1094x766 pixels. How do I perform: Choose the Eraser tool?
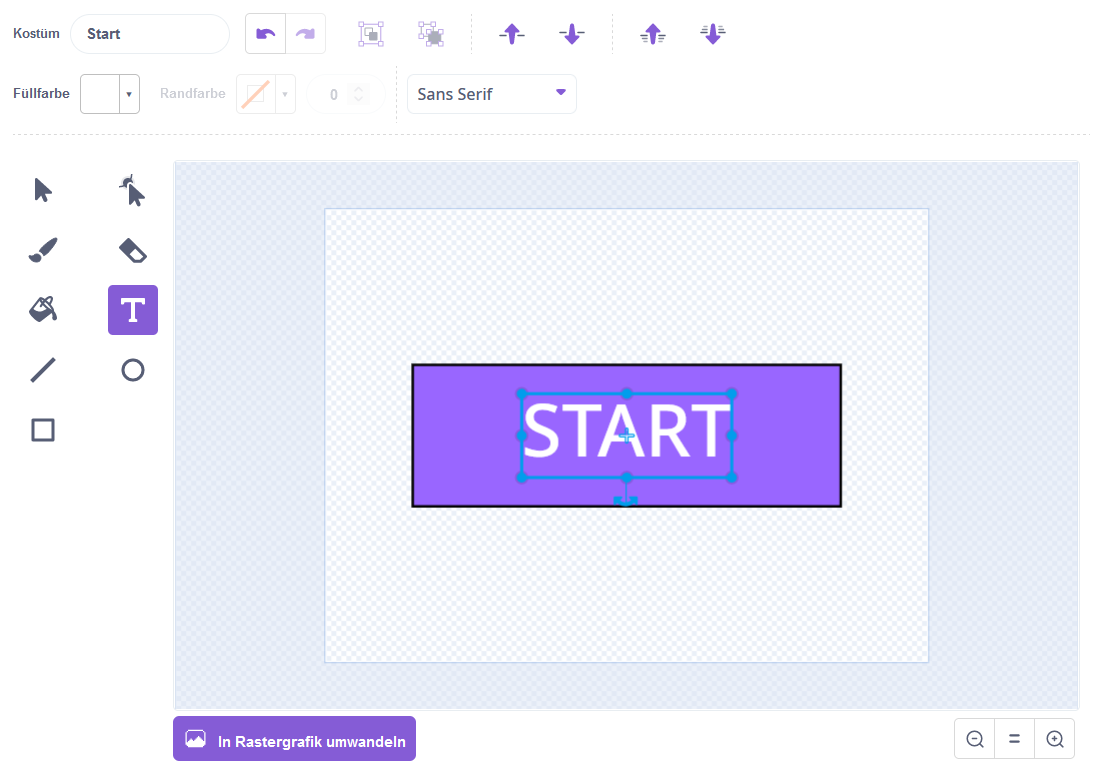[x=132, y=250]
